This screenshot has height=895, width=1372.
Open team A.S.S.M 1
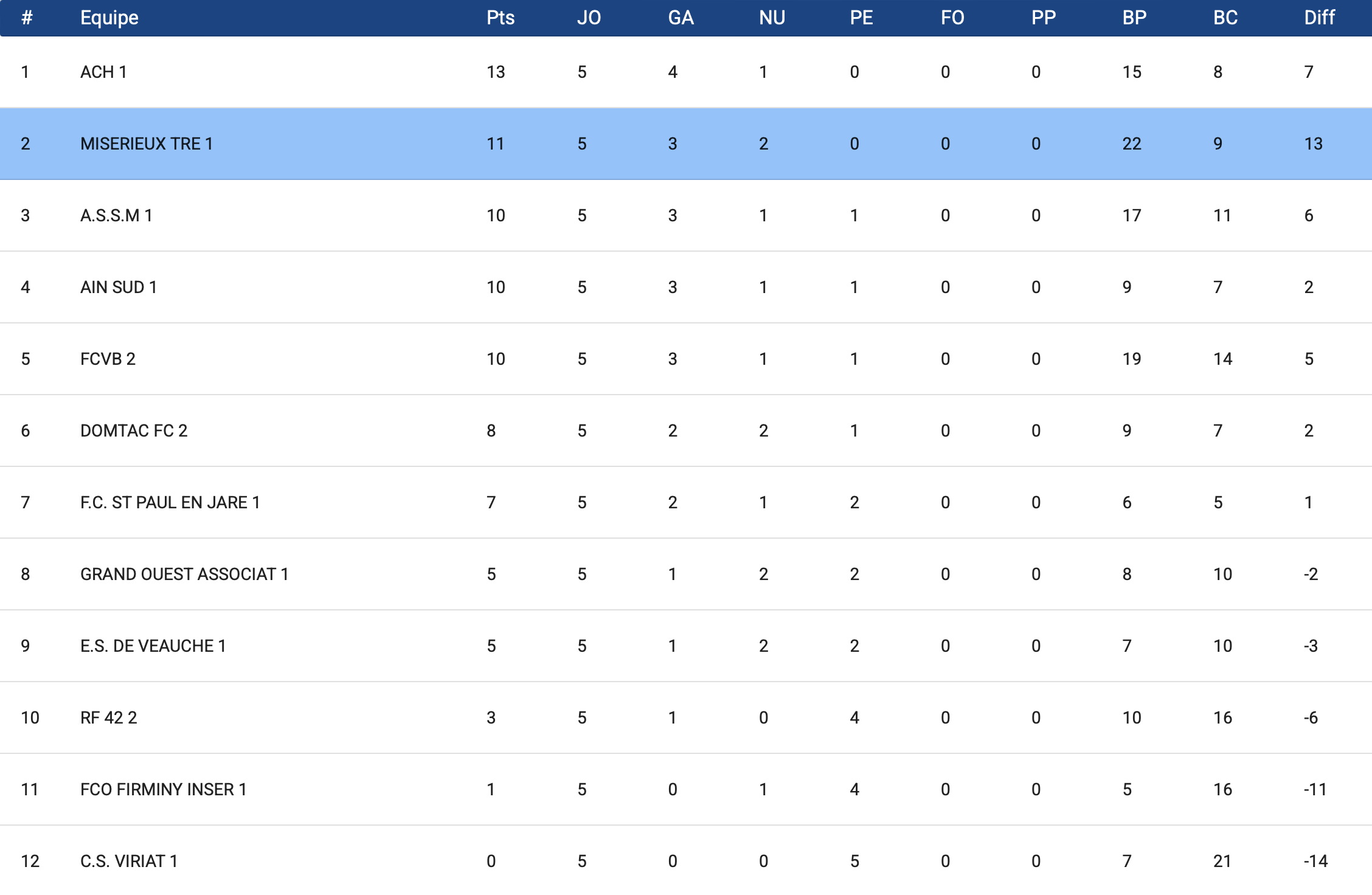[116, 216]
